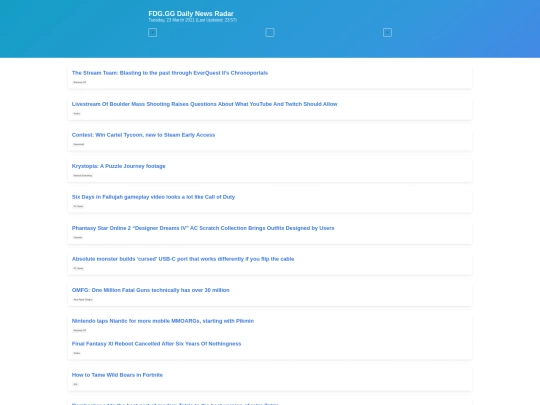540x405 pixels.
Task: Click the source tag under the Cartel Tycoon headline
Action: (x=79, y=144)
